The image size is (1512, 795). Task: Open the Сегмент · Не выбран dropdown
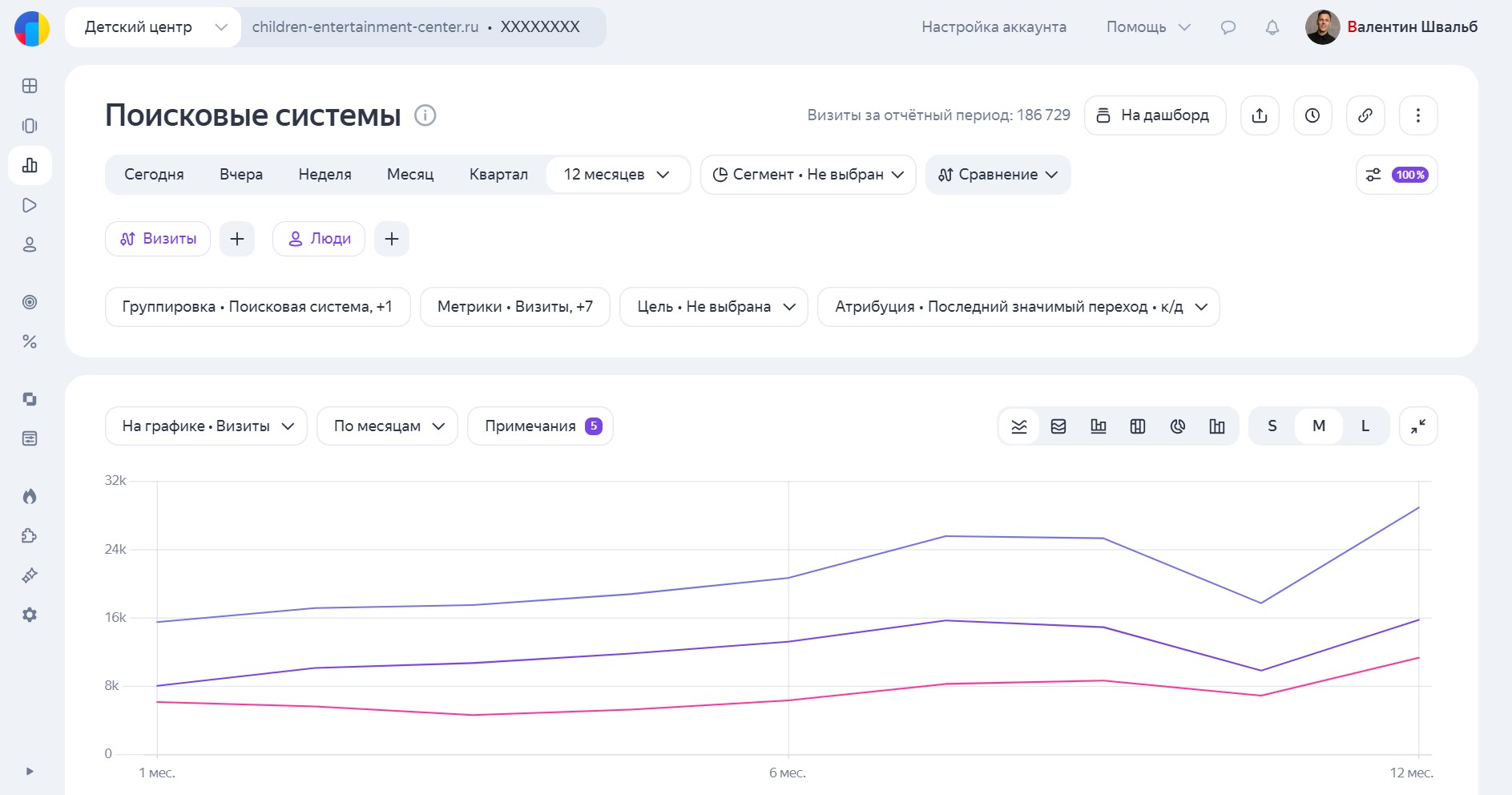tap(808, 175)
